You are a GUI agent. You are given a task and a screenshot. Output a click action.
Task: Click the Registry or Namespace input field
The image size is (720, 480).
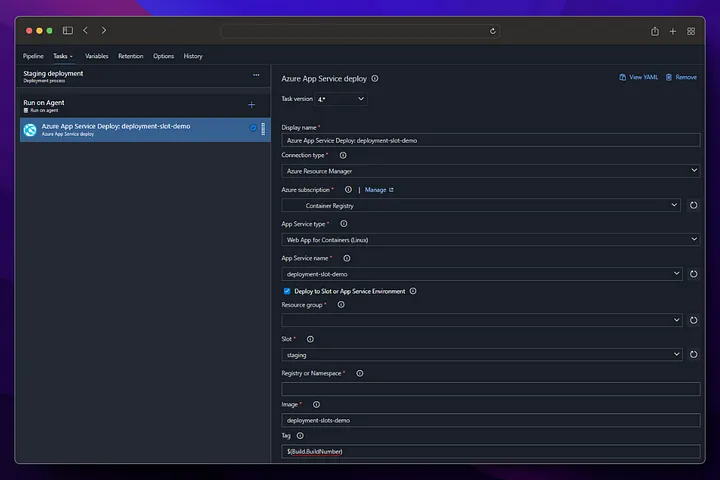[x=490, y=389]
